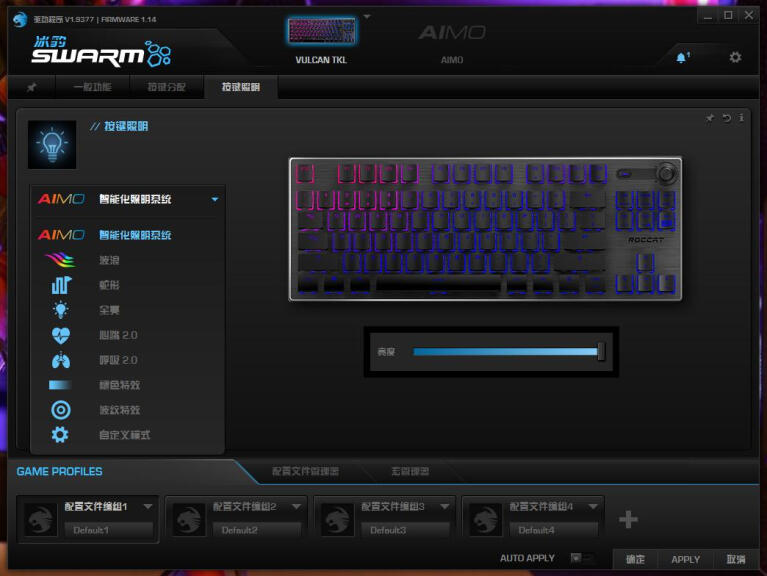Select the Vulcan TKL keyboard device thumbnail

click(320, 32)
